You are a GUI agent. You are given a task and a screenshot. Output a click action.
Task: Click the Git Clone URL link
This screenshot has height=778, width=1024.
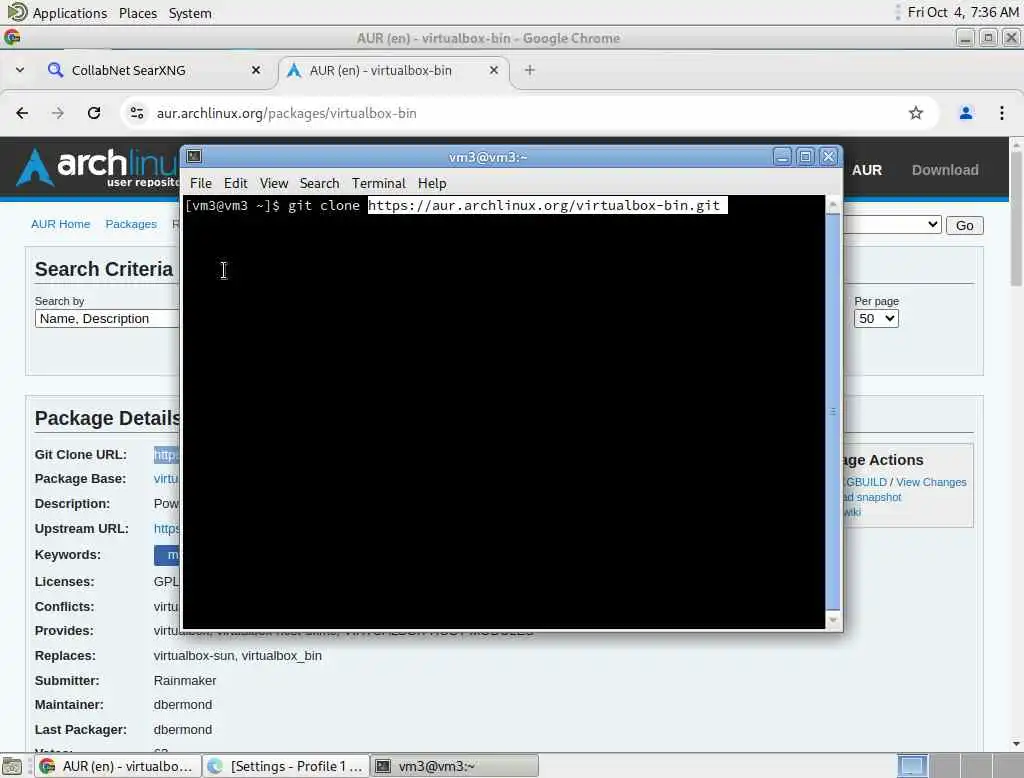pyautogui.click(x=167, y=455)
